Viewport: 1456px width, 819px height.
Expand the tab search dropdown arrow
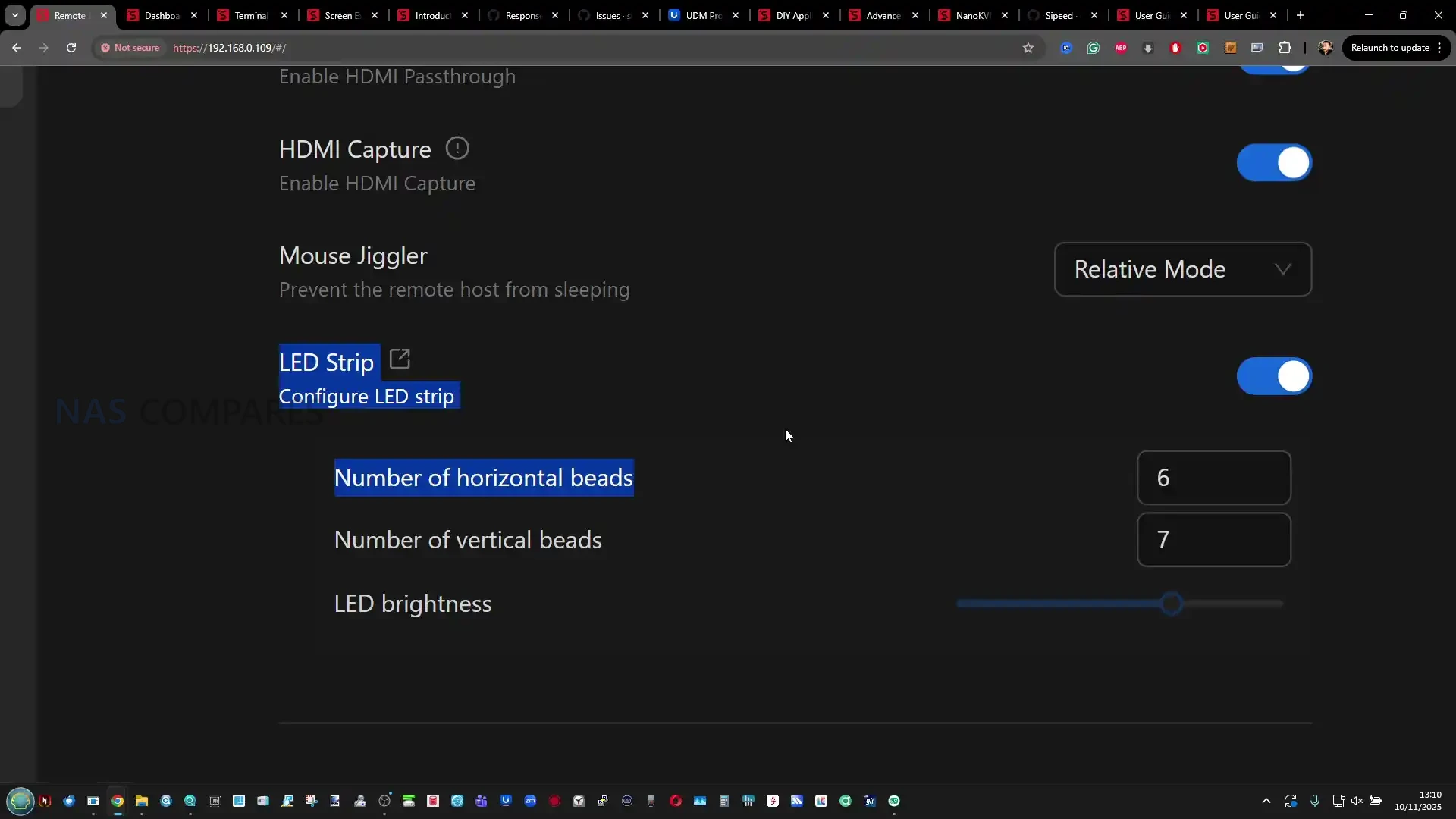(x=14, y=15)
